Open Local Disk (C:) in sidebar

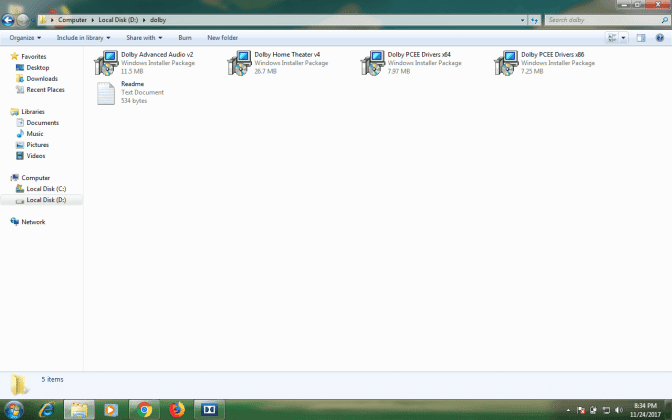(46, 189)
